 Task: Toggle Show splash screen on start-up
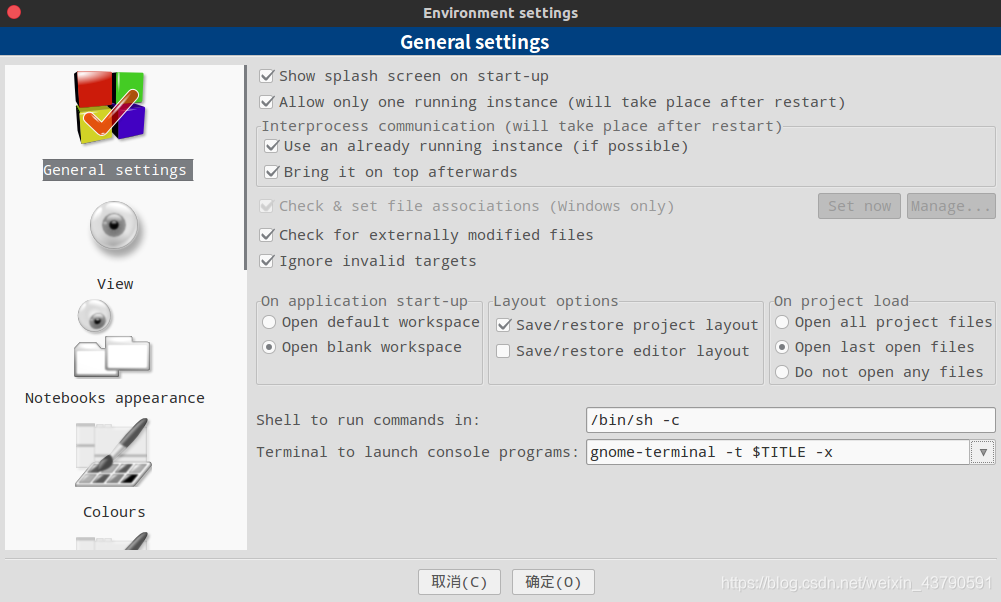click(267, 77)
